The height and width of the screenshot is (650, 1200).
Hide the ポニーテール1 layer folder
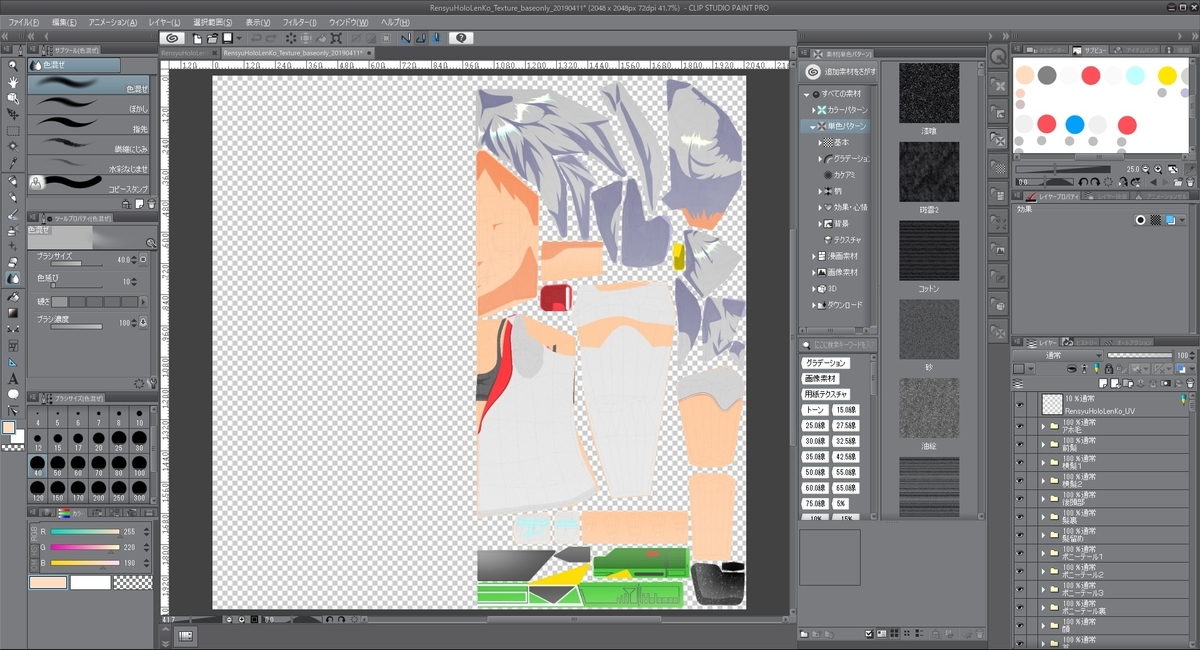pyautogui.click(x=1020, y=552)
